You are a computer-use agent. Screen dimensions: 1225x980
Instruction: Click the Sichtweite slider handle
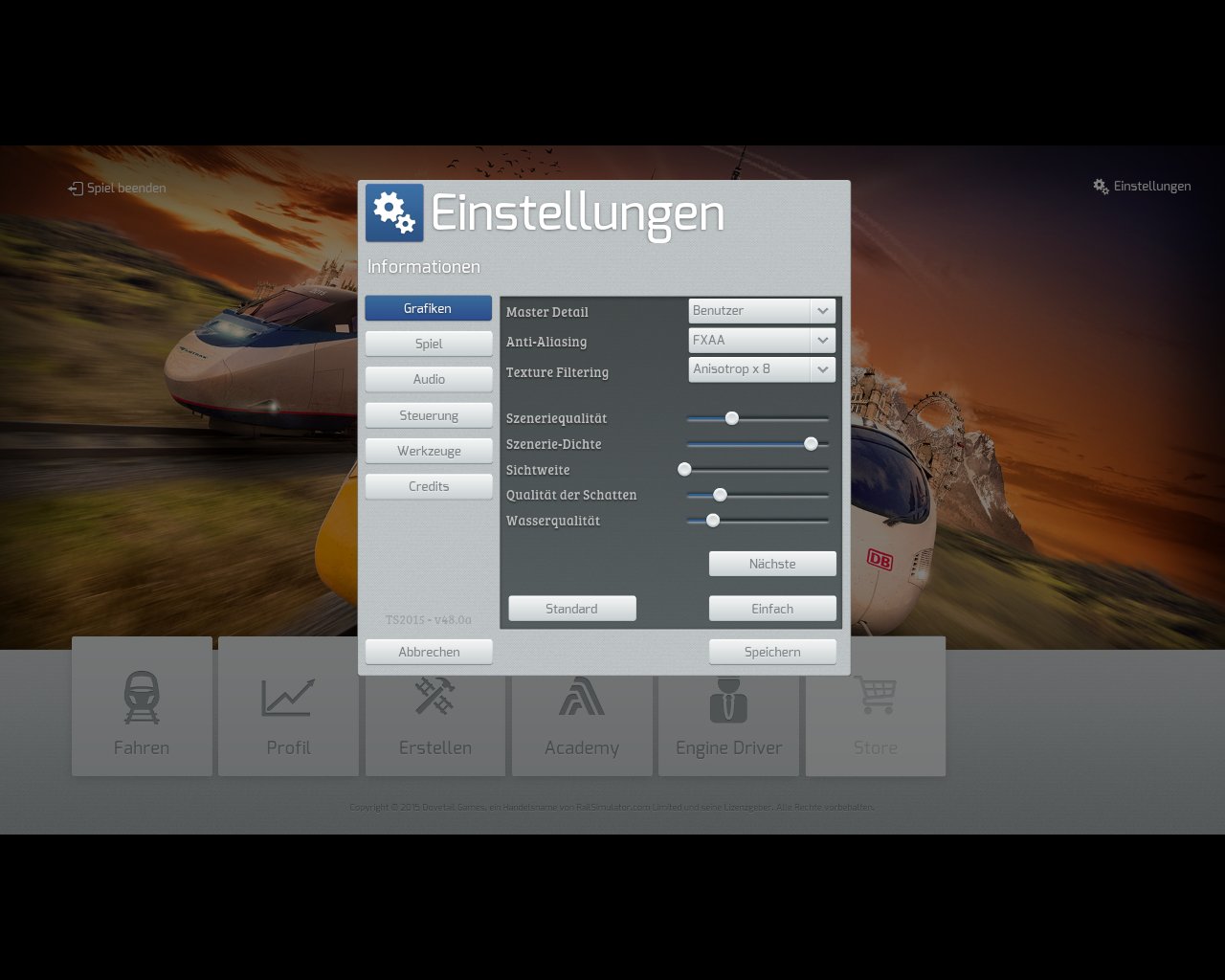[x=684, y=470]
